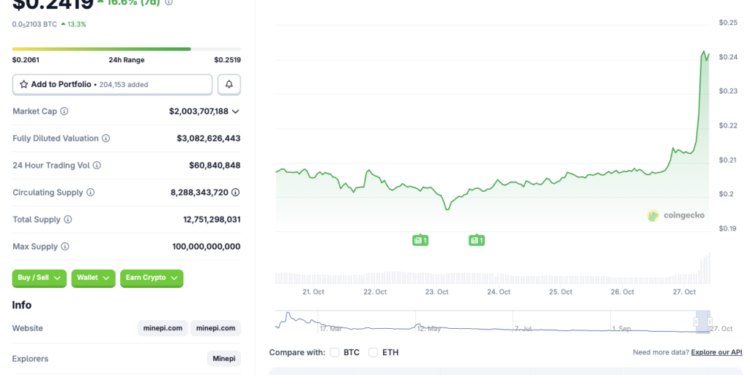
Task: Click the value $3,082,626,443
Action: coord(209,138)
